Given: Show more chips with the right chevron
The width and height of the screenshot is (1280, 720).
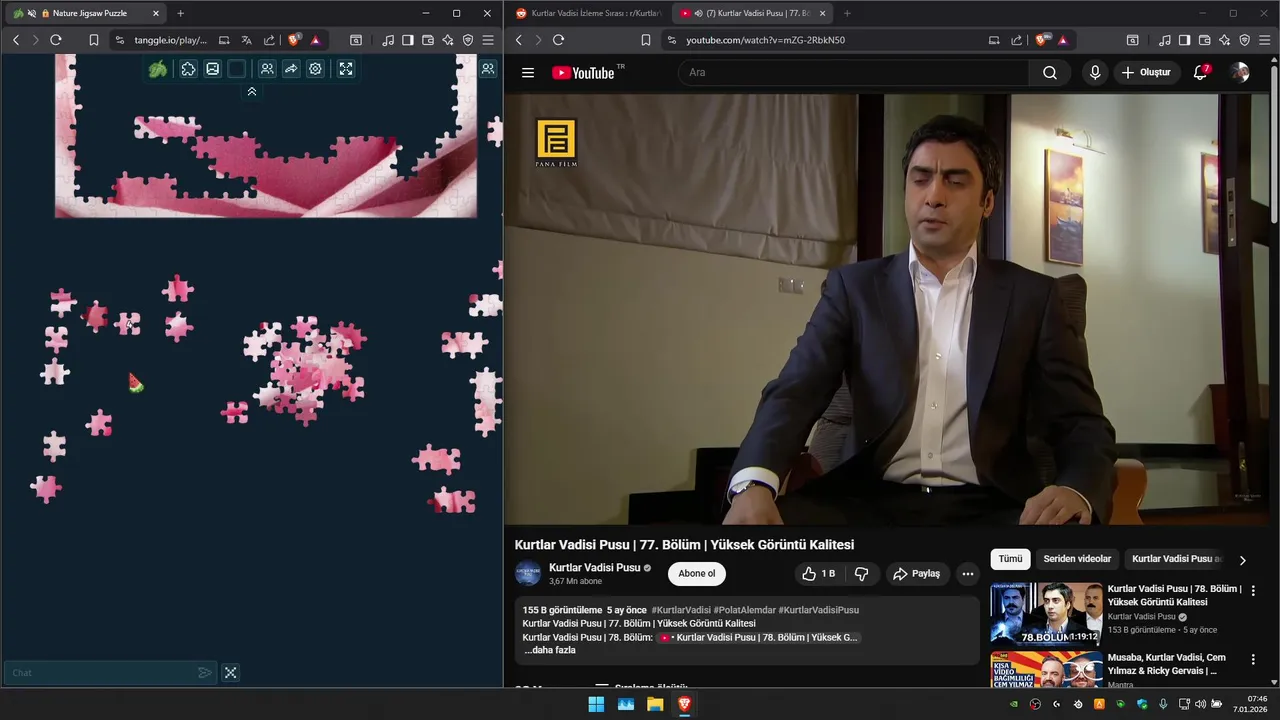Looking at the screenshot, I should (x=1243, y=560).
